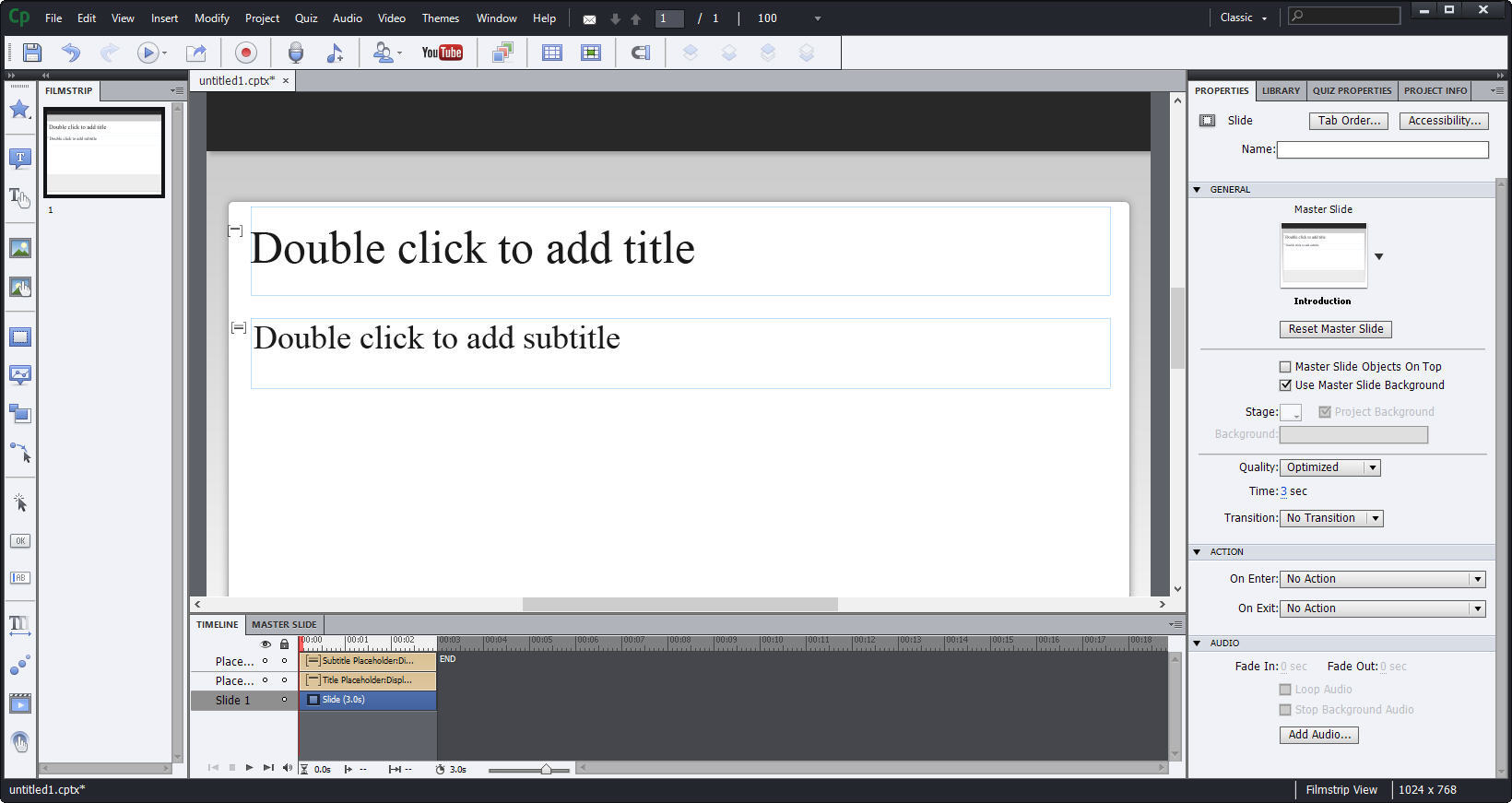Collapse the GENERAL section
Screen dimensions: 1512x803
[x=1198, y=190]
